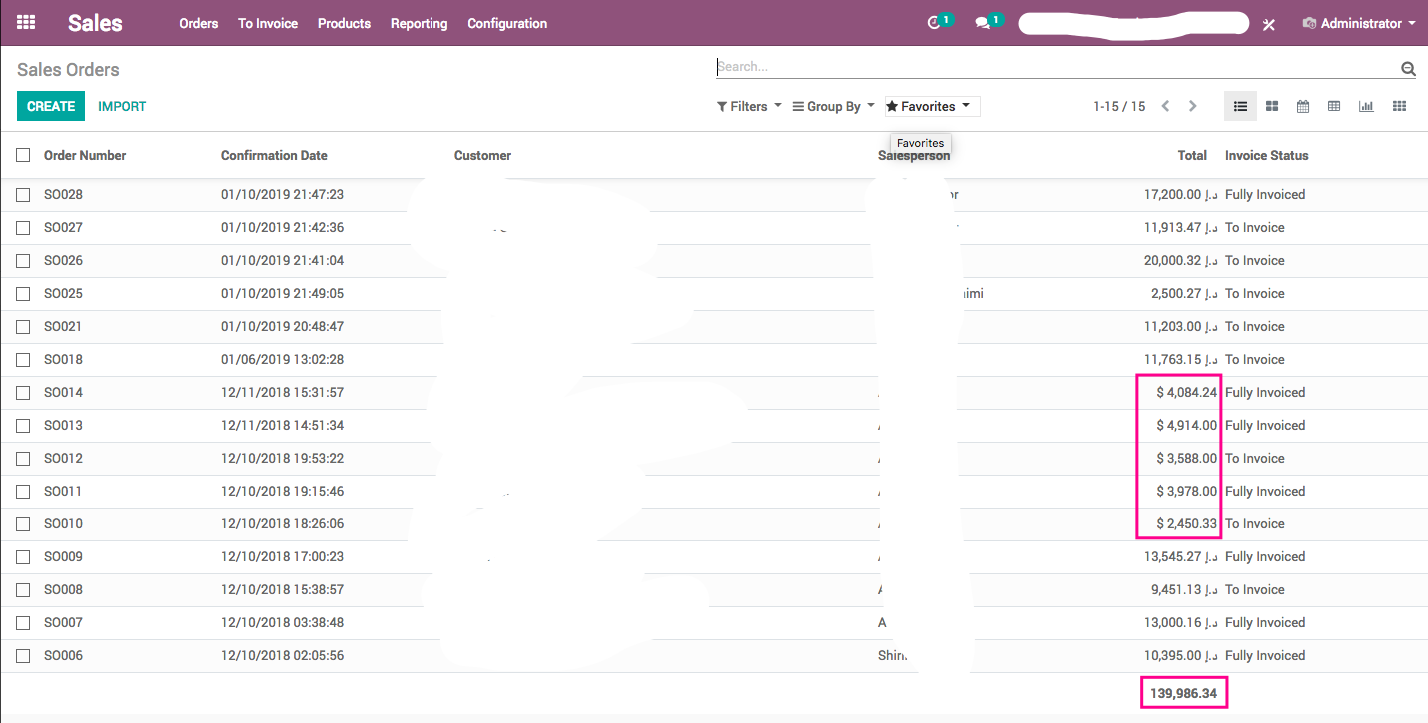Click the date 12/10/2018 02:05:56
This screenshot has height=723, width=1428.
[282, 656]
